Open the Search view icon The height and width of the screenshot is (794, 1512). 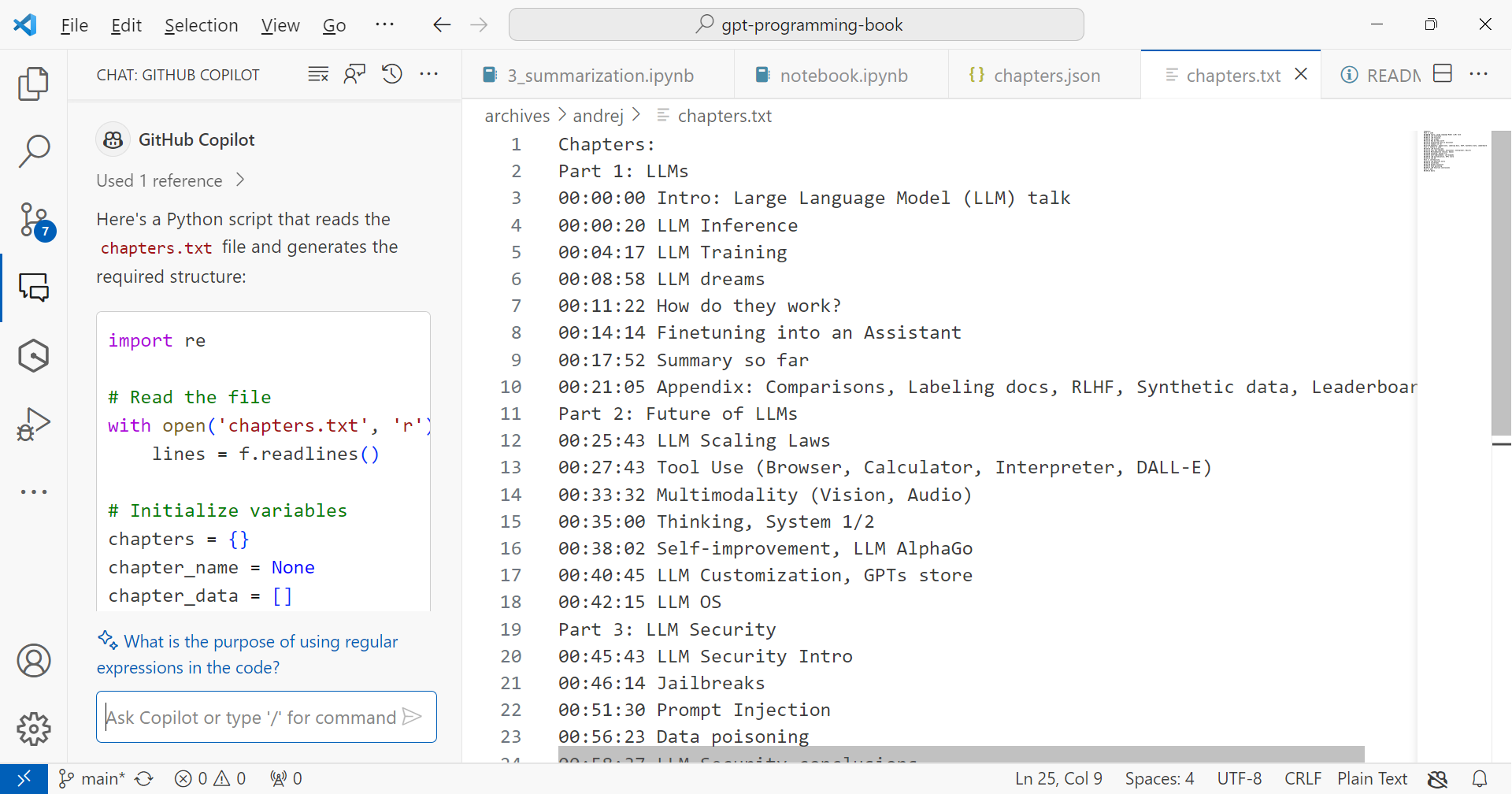pos(33,150)
